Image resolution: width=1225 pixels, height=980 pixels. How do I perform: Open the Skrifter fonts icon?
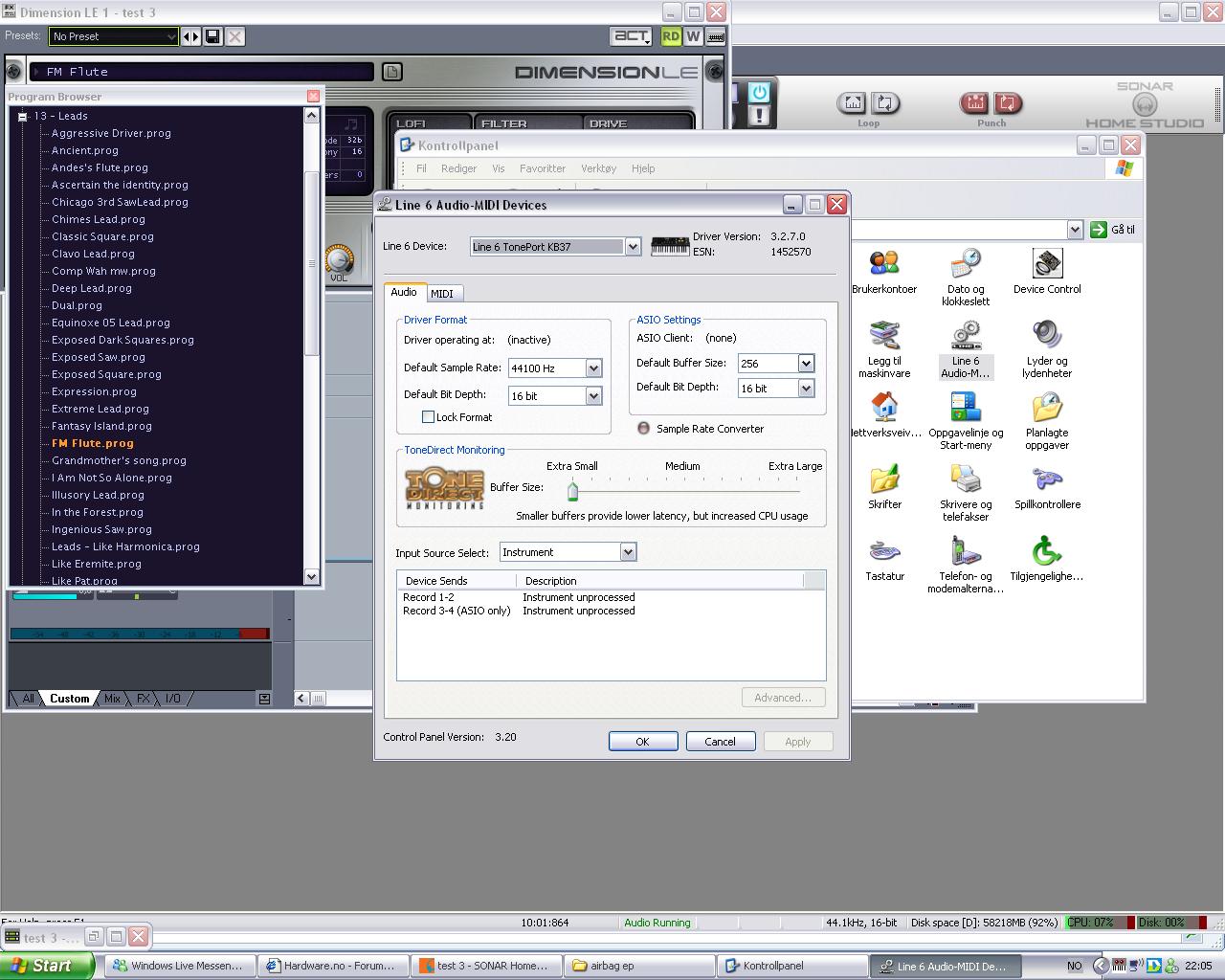[884, 486]
